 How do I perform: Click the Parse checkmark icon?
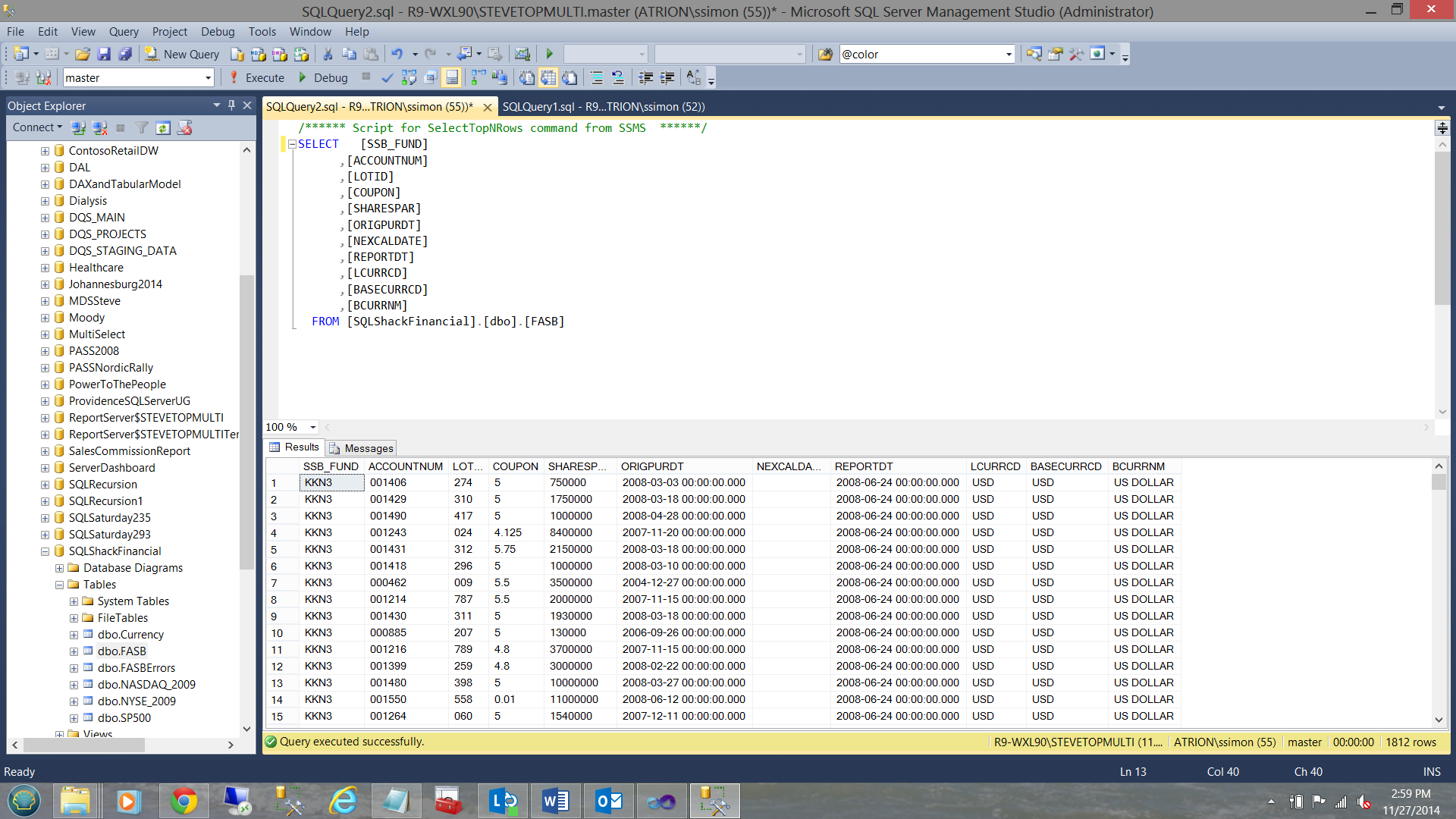(387, 78)
